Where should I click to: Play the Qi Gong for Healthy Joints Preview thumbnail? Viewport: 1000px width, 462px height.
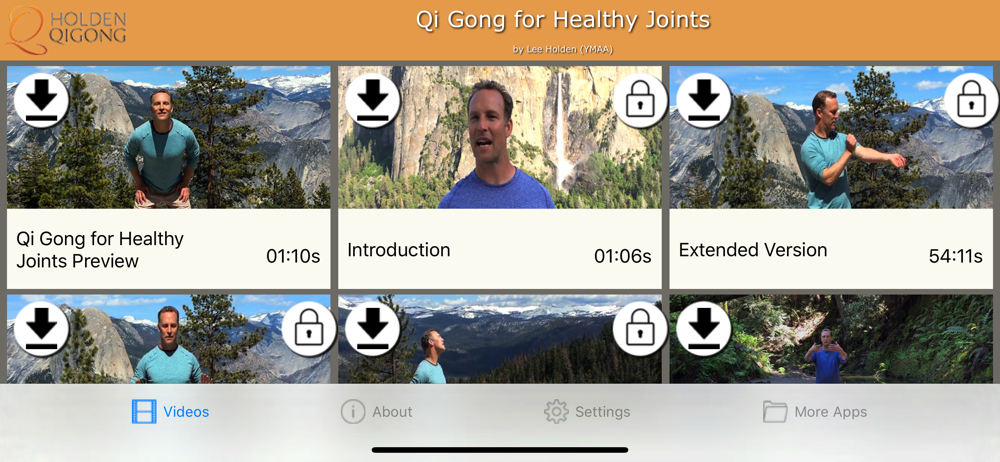click(x=169, y=137)
